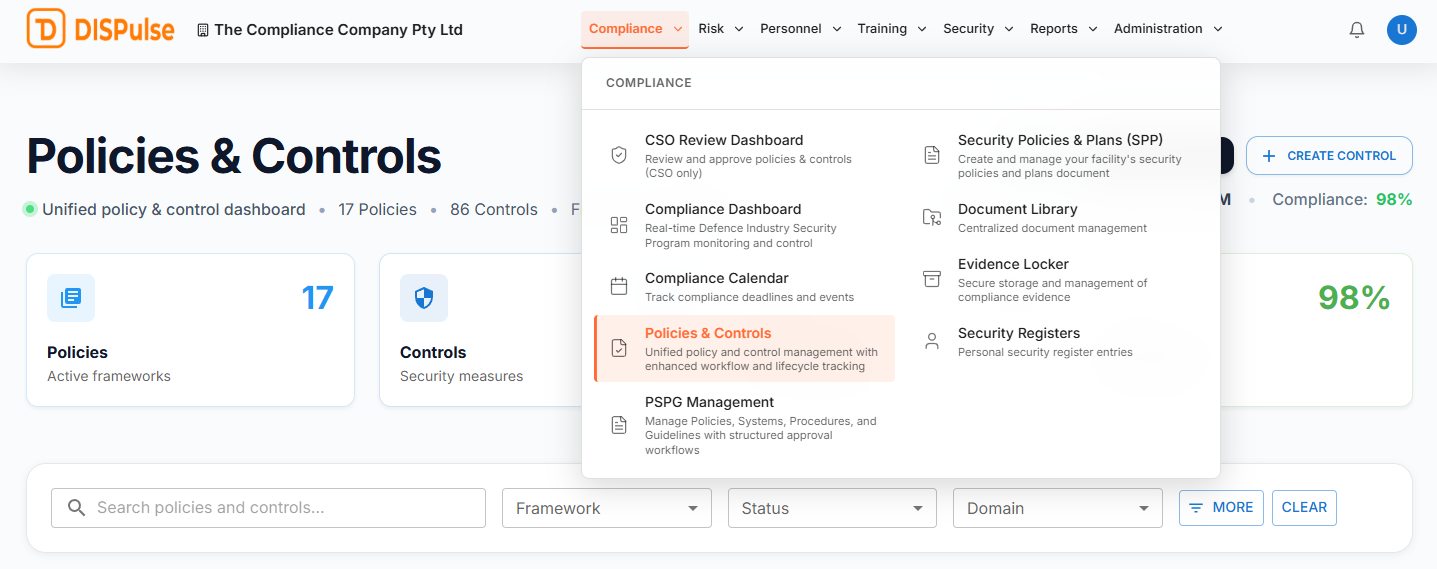Click the Evidence Locker archive icon
This screenshot has height=569, width=1437.
tap(932, 279)
